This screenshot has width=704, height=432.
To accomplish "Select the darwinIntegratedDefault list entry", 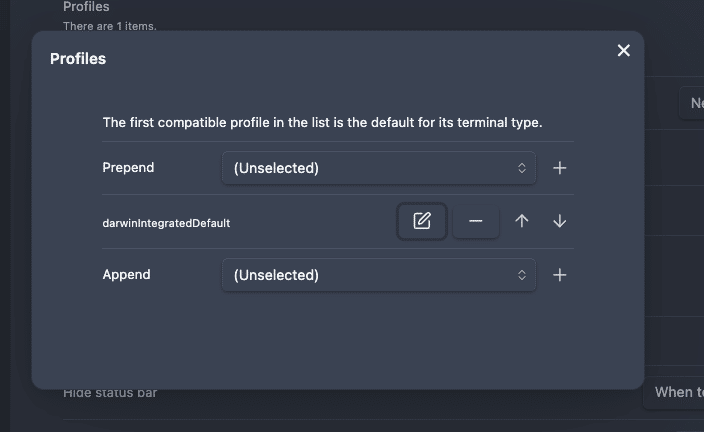I will point(166,223).
